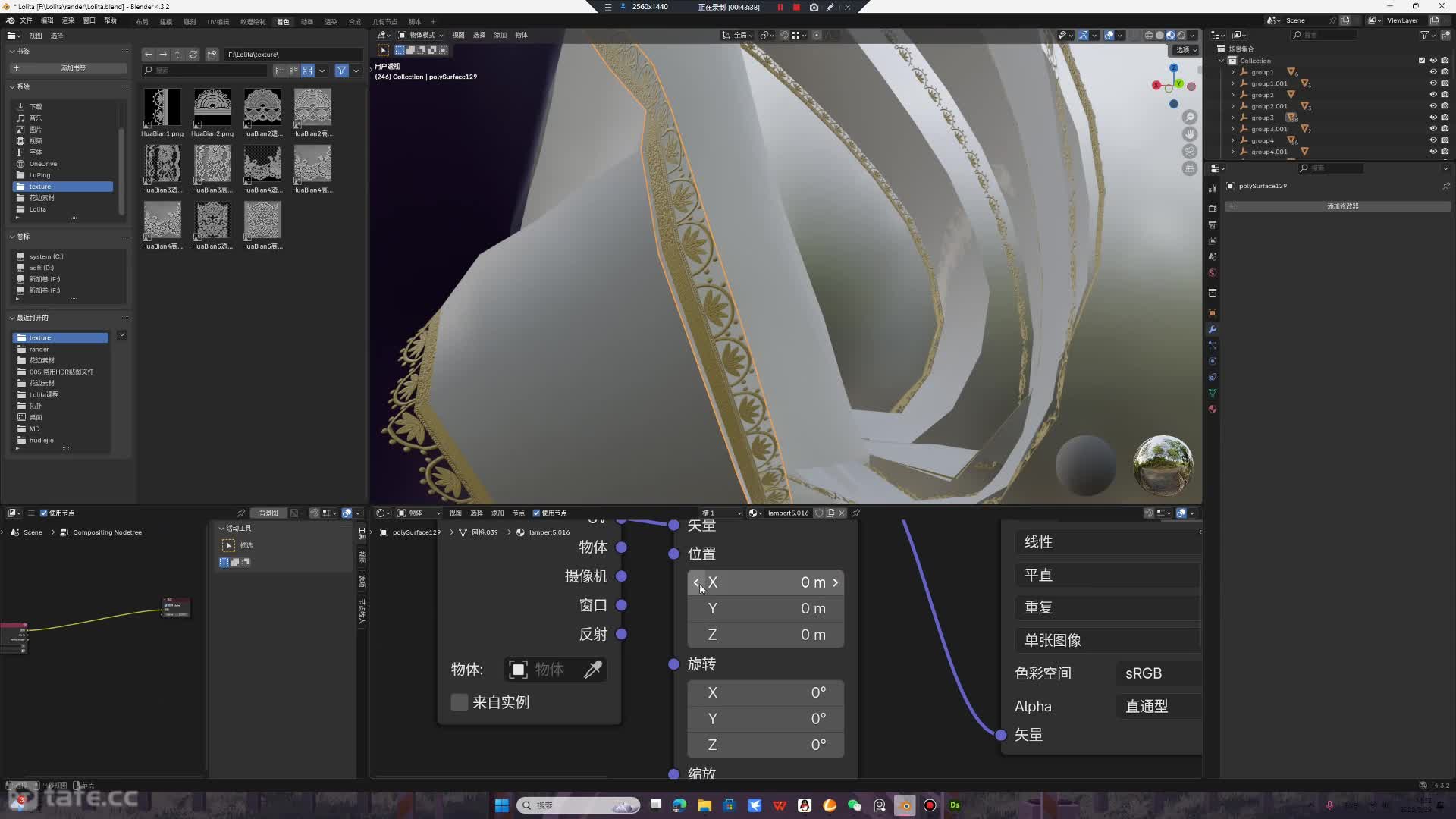The height and width of the screenshot is (819, 1456).
Task: Switch to 雕刻 workspace tab
Action: 190,21
